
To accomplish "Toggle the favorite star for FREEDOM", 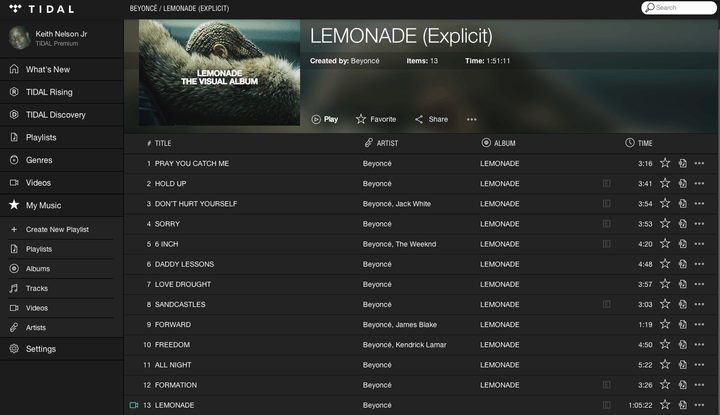I will pyautogui.click(x=665, y=344).
